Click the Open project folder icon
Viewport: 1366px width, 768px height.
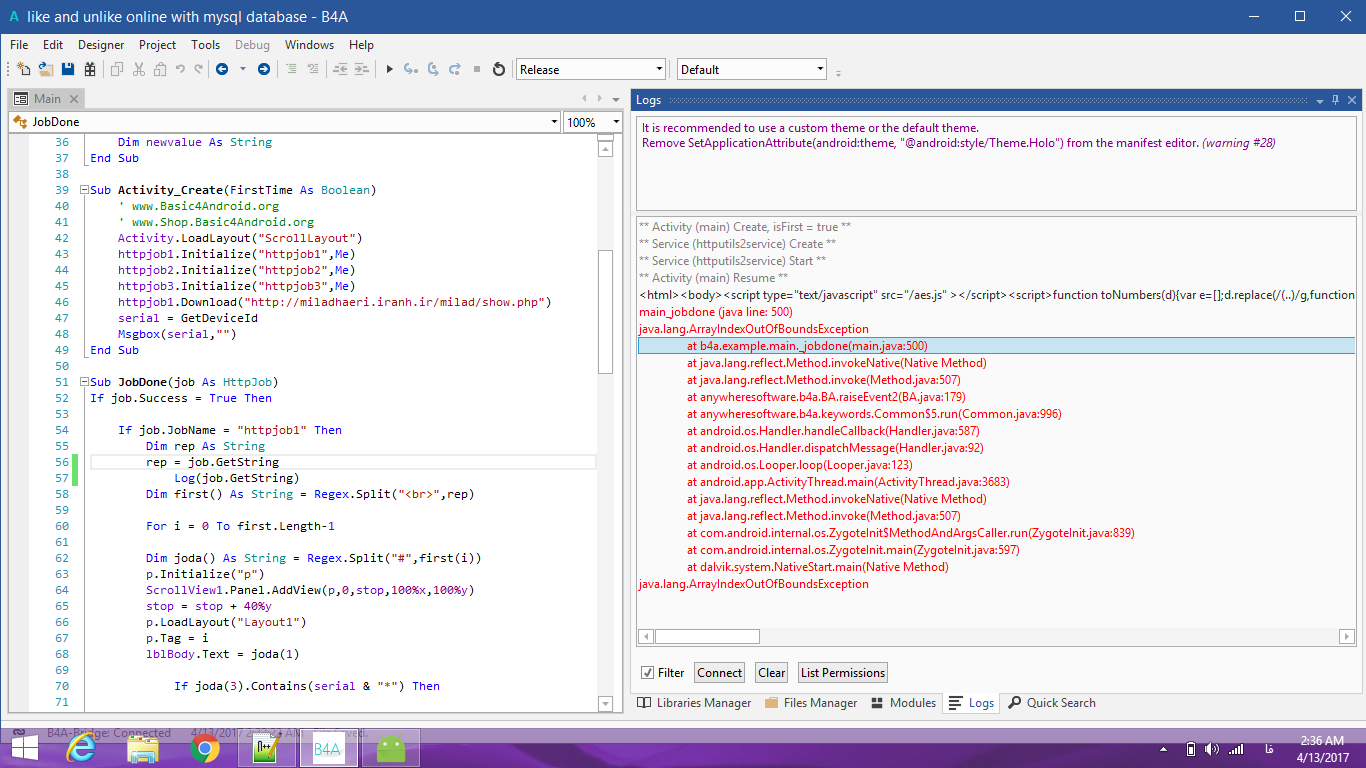click(x=46, y=69)
